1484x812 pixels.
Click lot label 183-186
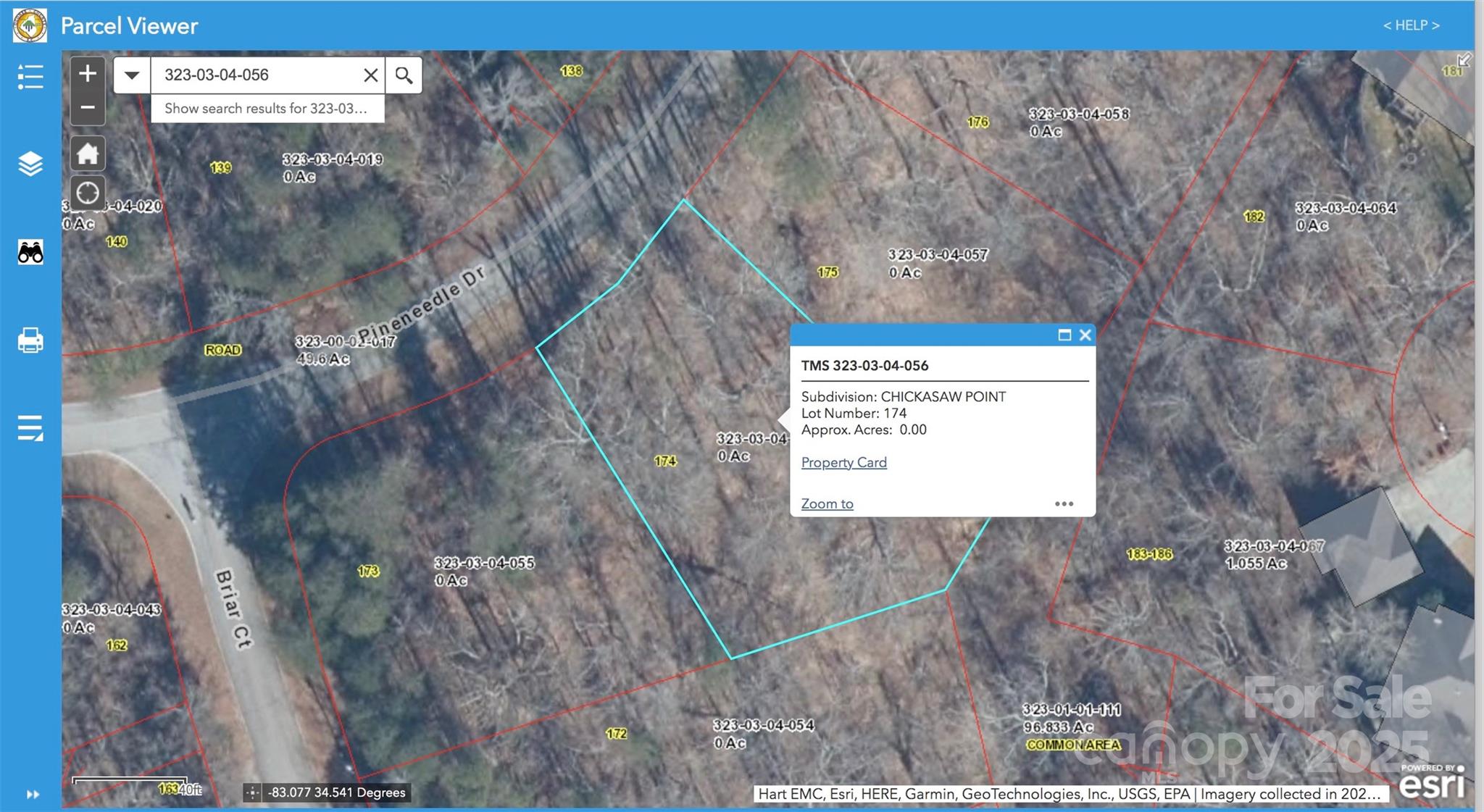click(x=1149, y=554)
